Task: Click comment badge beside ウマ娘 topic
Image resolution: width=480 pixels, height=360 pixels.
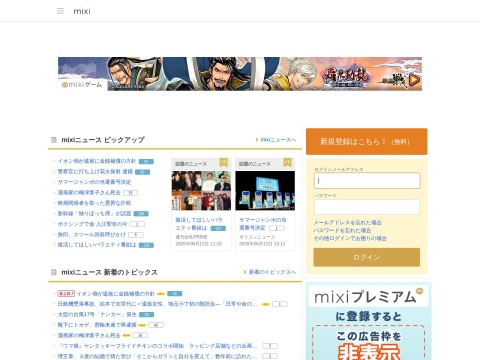Action: (270, 346)
